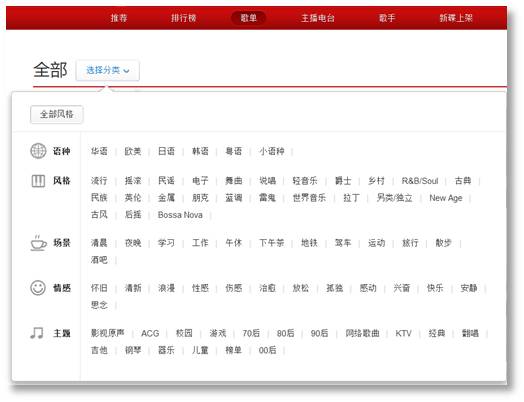Select the 学习 scene
524x402 pixels.
tap(166, 243)
